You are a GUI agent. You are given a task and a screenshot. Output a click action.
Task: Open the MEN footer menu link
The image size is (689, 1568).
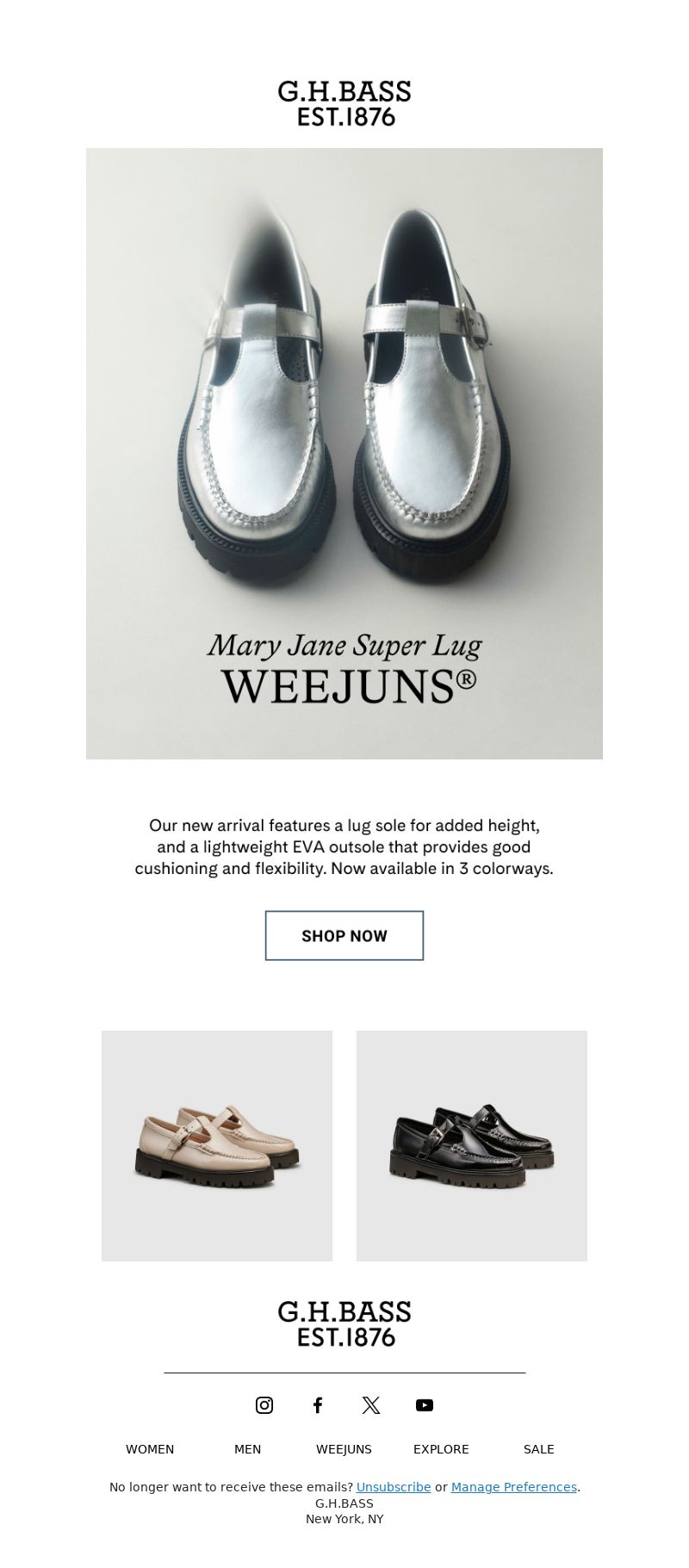tap(248, 1449)
